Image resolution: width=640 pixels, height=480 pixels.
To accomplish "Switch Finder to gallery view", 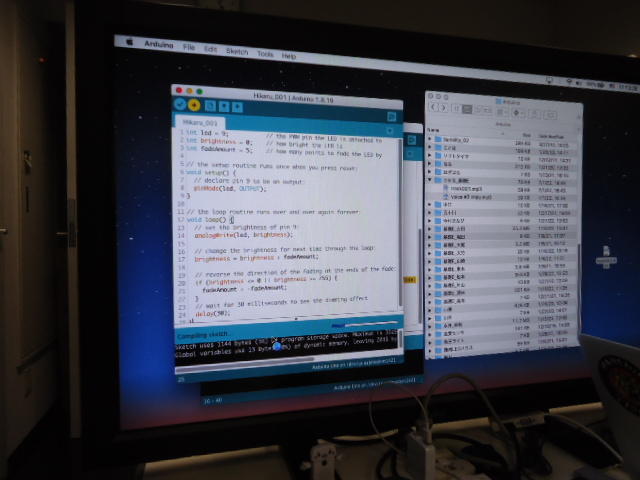I will tap(487, 110).
